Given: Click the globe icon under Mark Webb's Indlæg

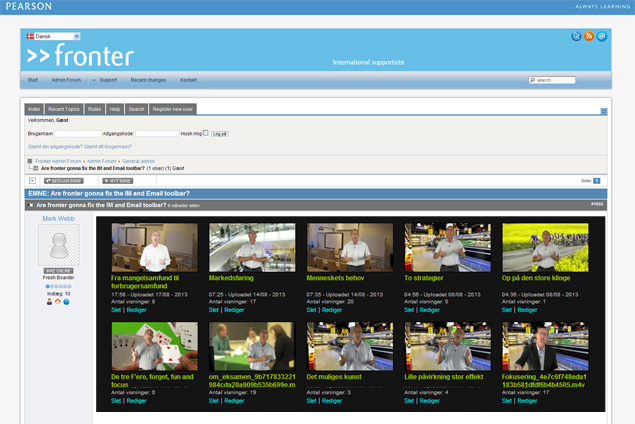Looking at the screenshot, I should click(x=66, y=302).
